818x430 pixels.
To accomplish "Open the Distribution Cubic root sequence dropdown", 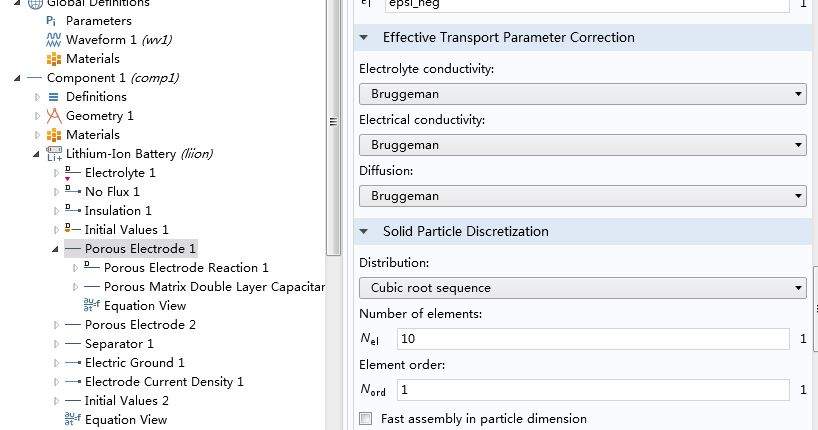I will click(x=582, y=288).
